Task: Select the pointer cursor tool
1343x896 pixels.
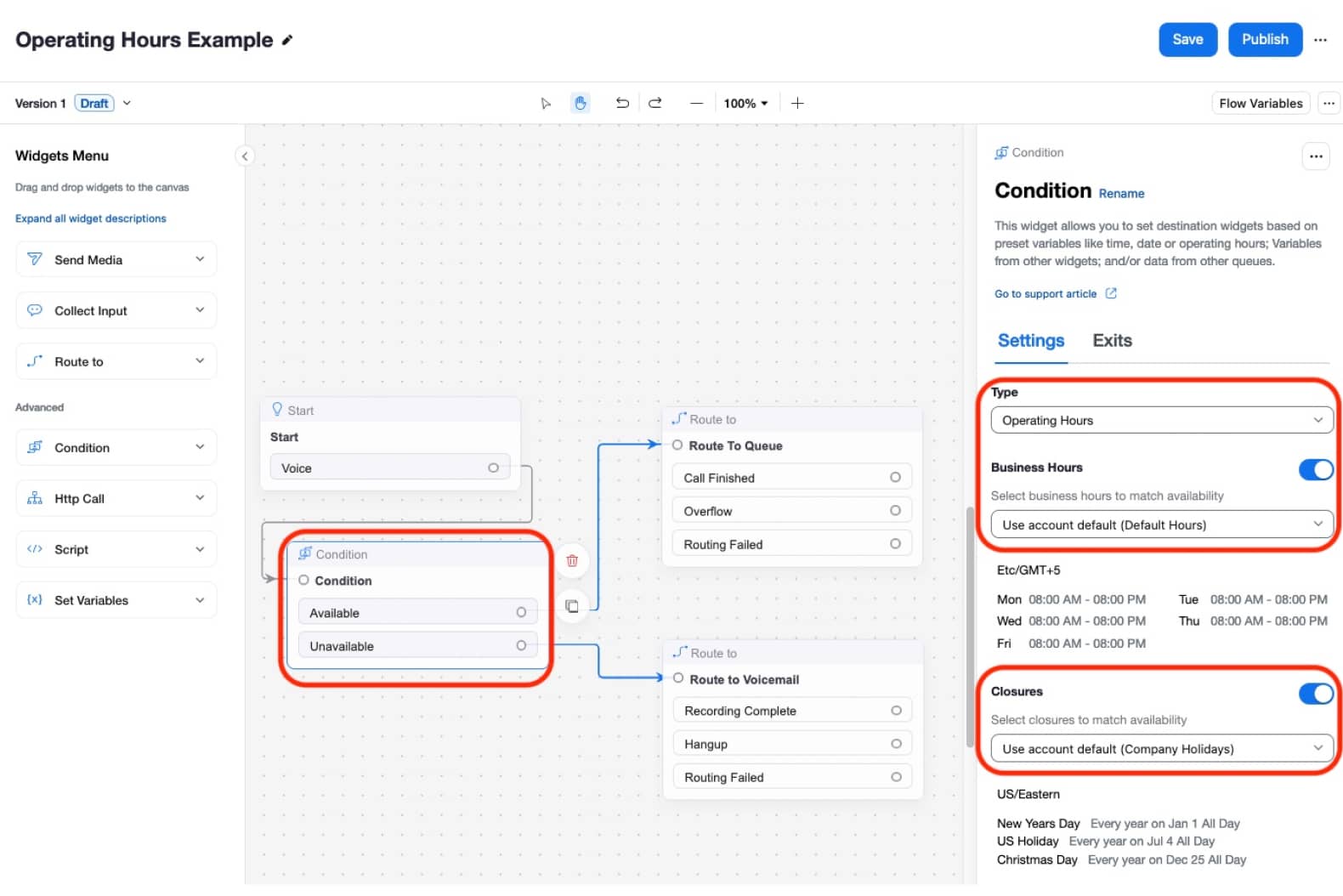Action: pos(546,104)
